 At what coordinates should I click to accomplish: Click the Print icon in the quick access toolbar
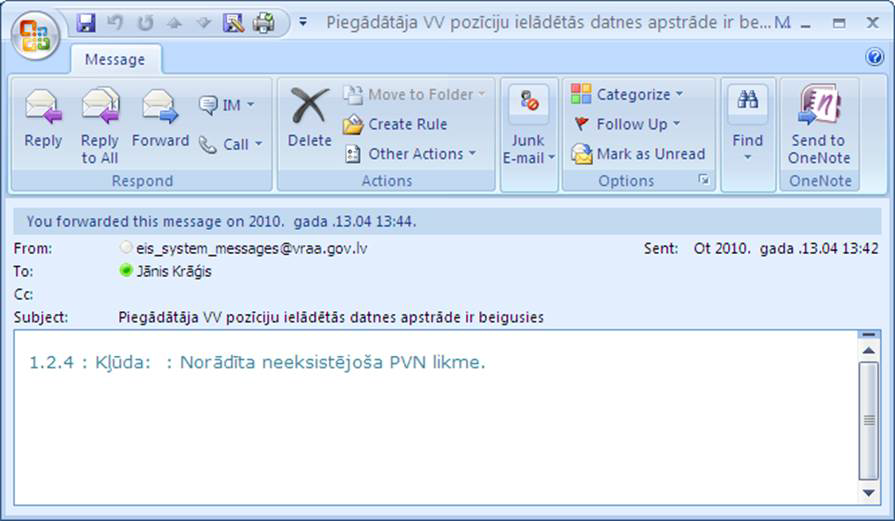click(x=263, y=22)
